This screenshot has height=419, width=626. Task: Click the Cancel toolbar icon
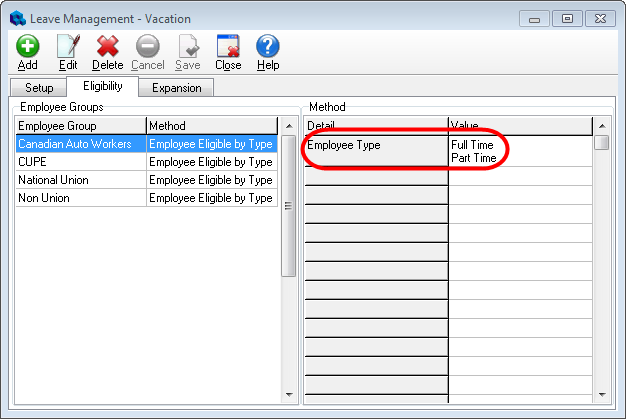pos(147,46)
